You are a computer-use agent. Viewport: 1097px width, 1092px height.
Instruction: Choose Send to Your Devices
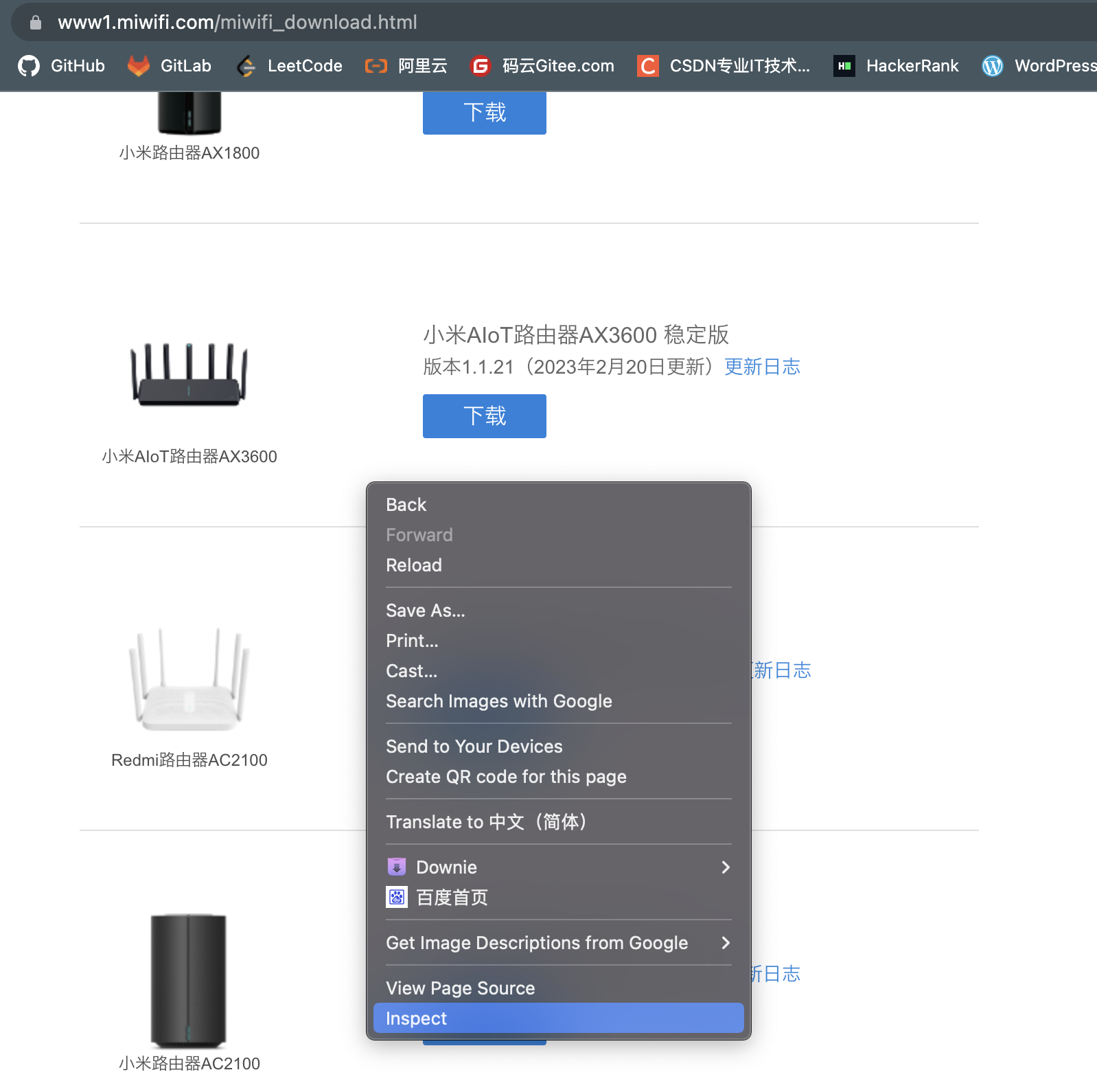(x=559, y=747)
